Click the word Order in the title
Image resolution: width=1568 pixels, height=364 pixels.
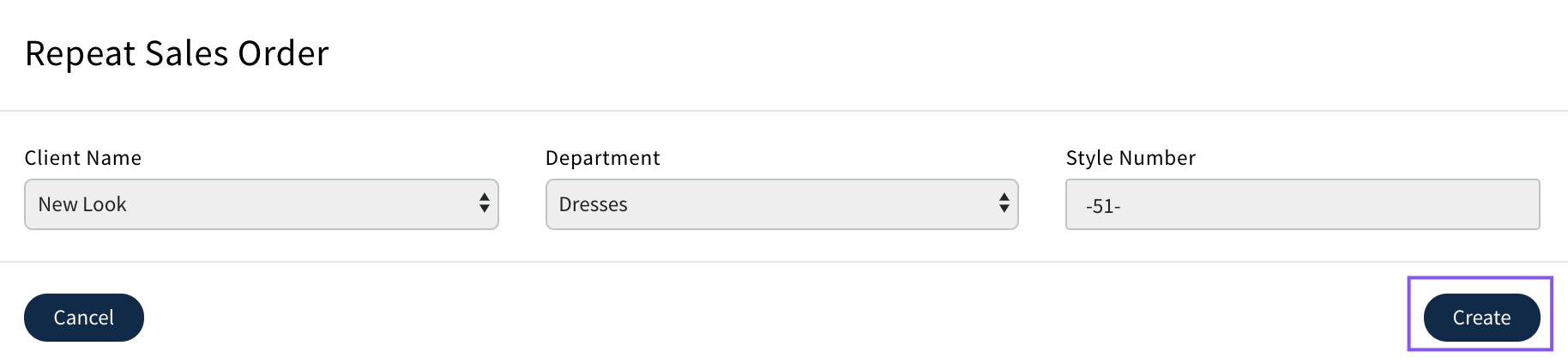pyautogui.click(x=283, y=53)
